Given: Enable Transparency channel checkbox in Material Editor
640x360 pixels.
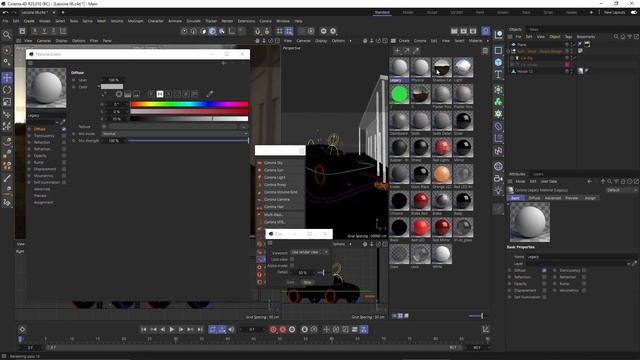Looking at the screenshot, I should coord(64,136).
